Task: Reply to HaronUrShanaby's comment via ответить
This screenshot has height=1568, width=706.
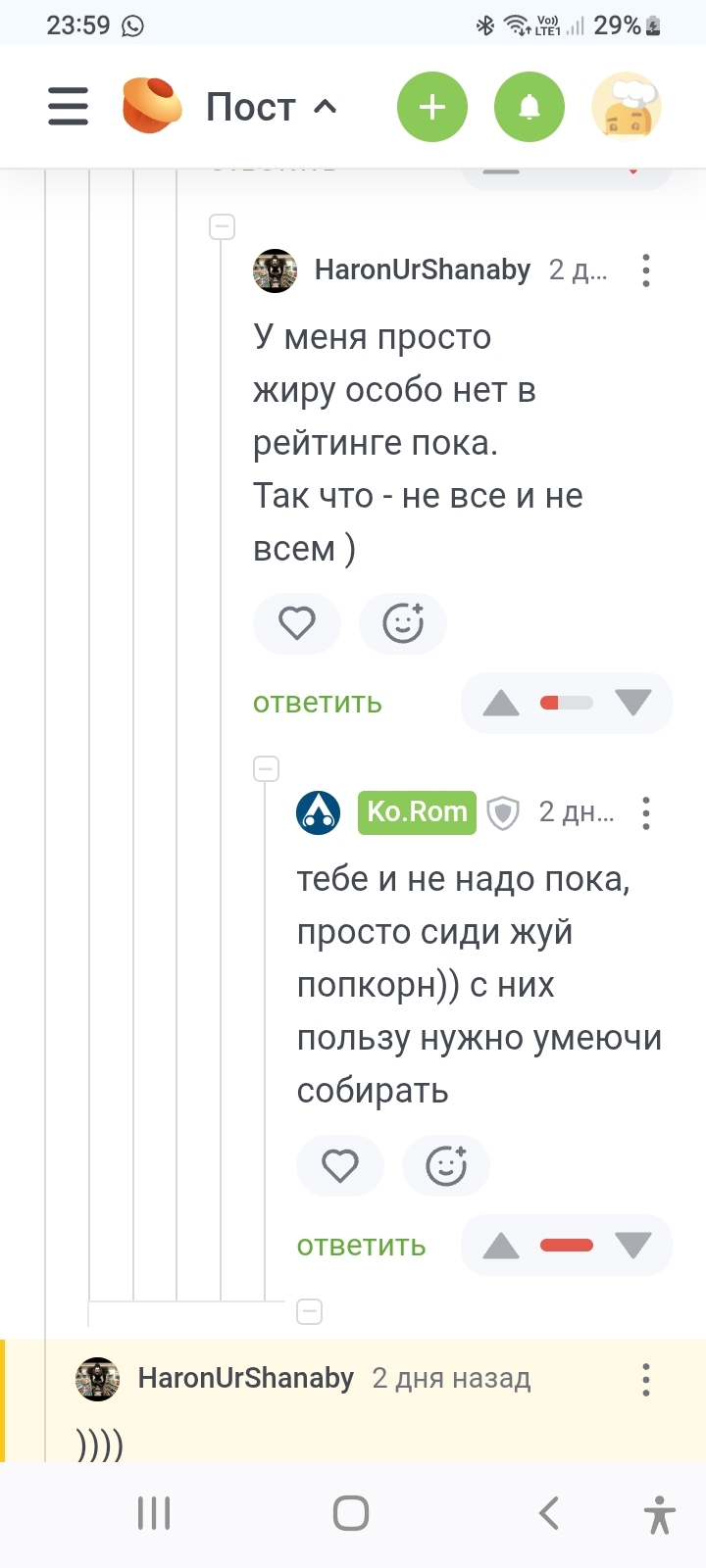Action: tap(317, 703)
